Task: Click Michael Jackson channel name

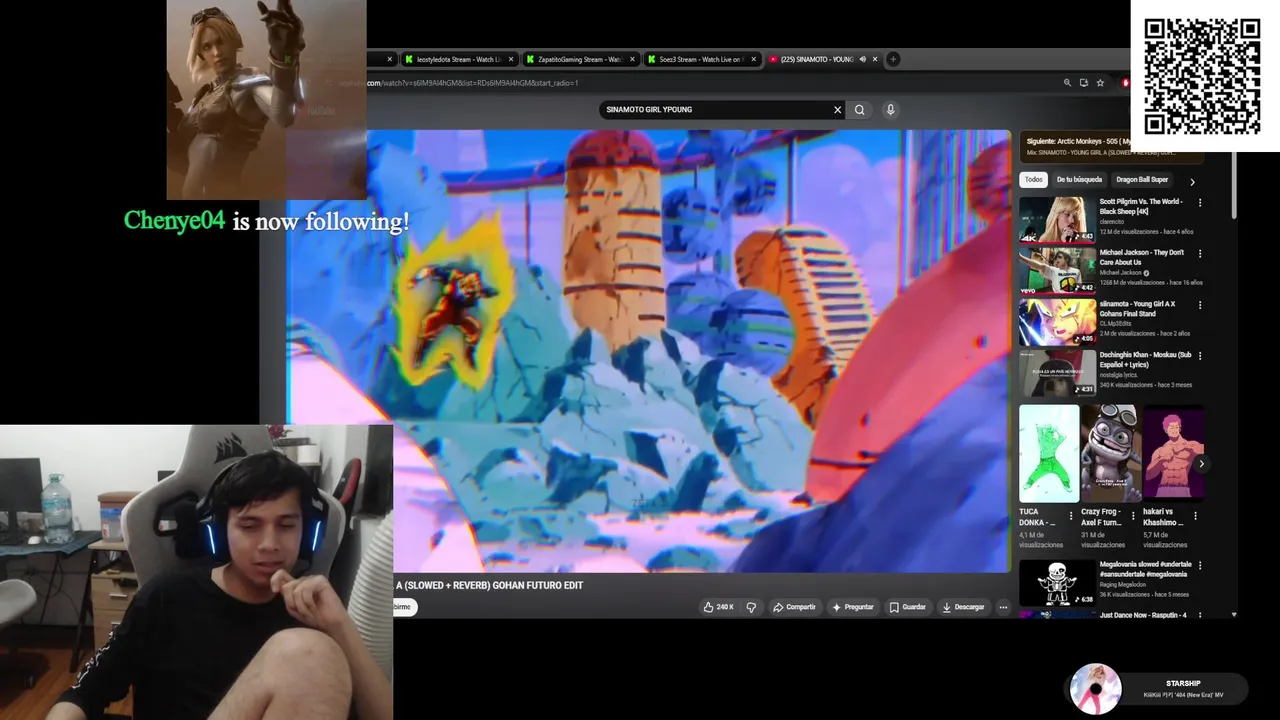Action: coord(1121,272)
